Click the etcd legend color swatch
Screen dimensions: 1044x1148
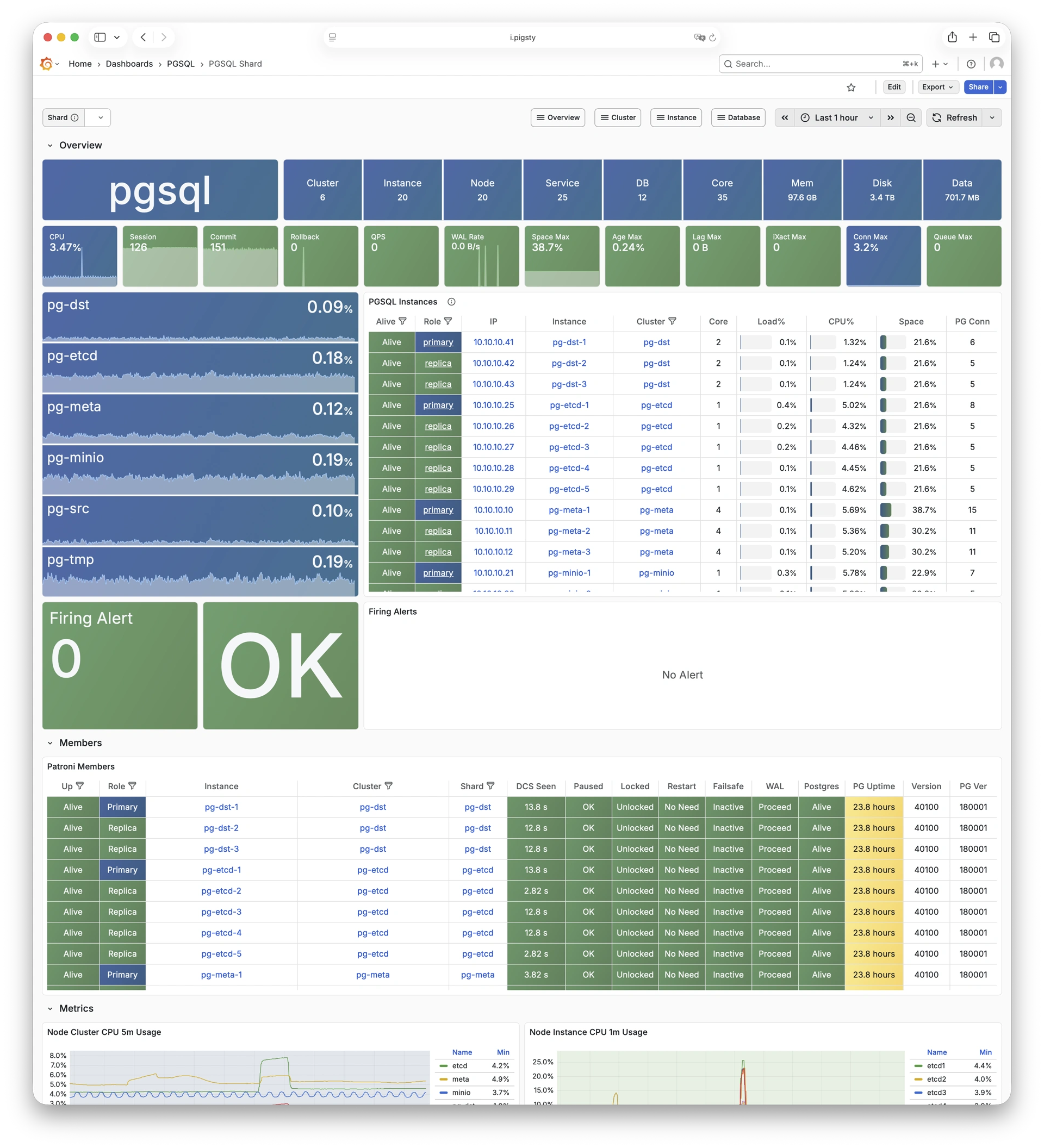click(x=443, y=1065)
